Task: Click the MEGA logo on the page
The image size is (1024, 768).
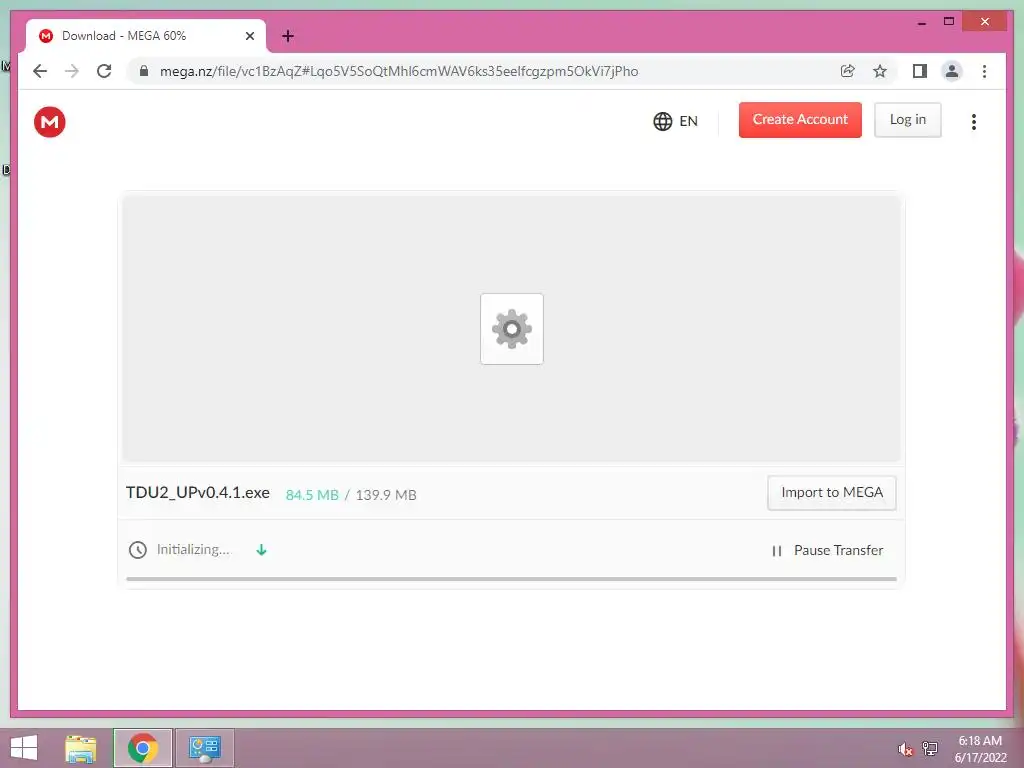Action: point(50,122)
